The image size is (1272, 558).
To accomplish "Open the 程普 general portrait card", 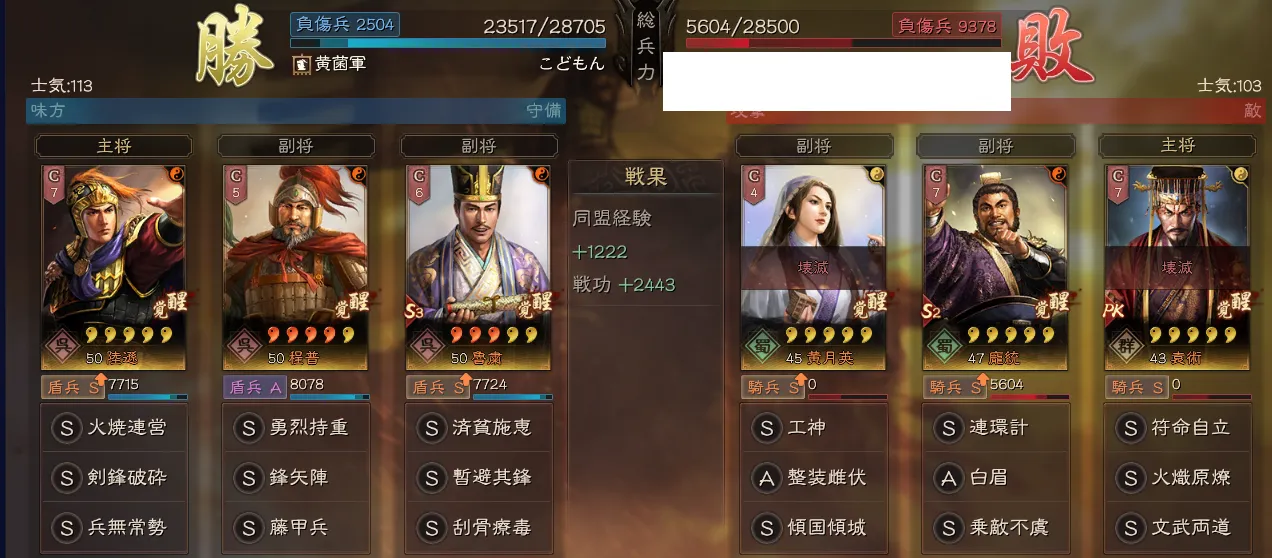I will point(295,267).
